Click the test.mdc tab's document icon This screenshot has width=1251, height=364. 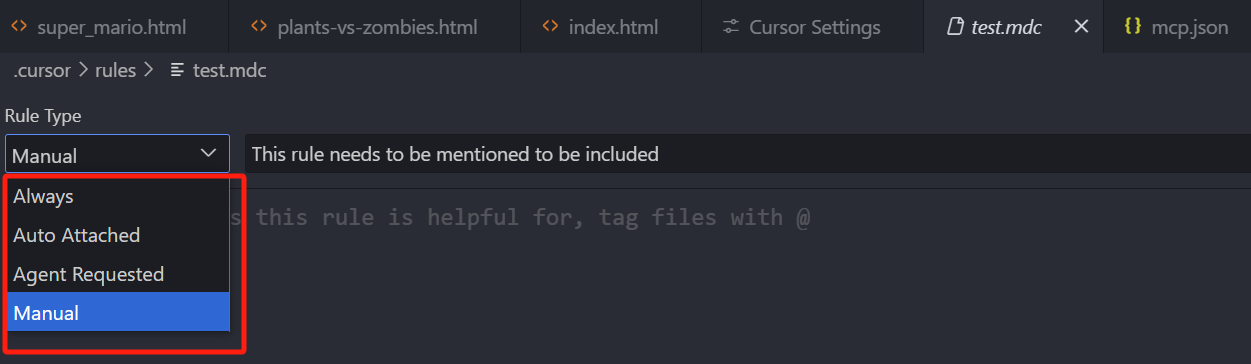click(x=955, y=27)
